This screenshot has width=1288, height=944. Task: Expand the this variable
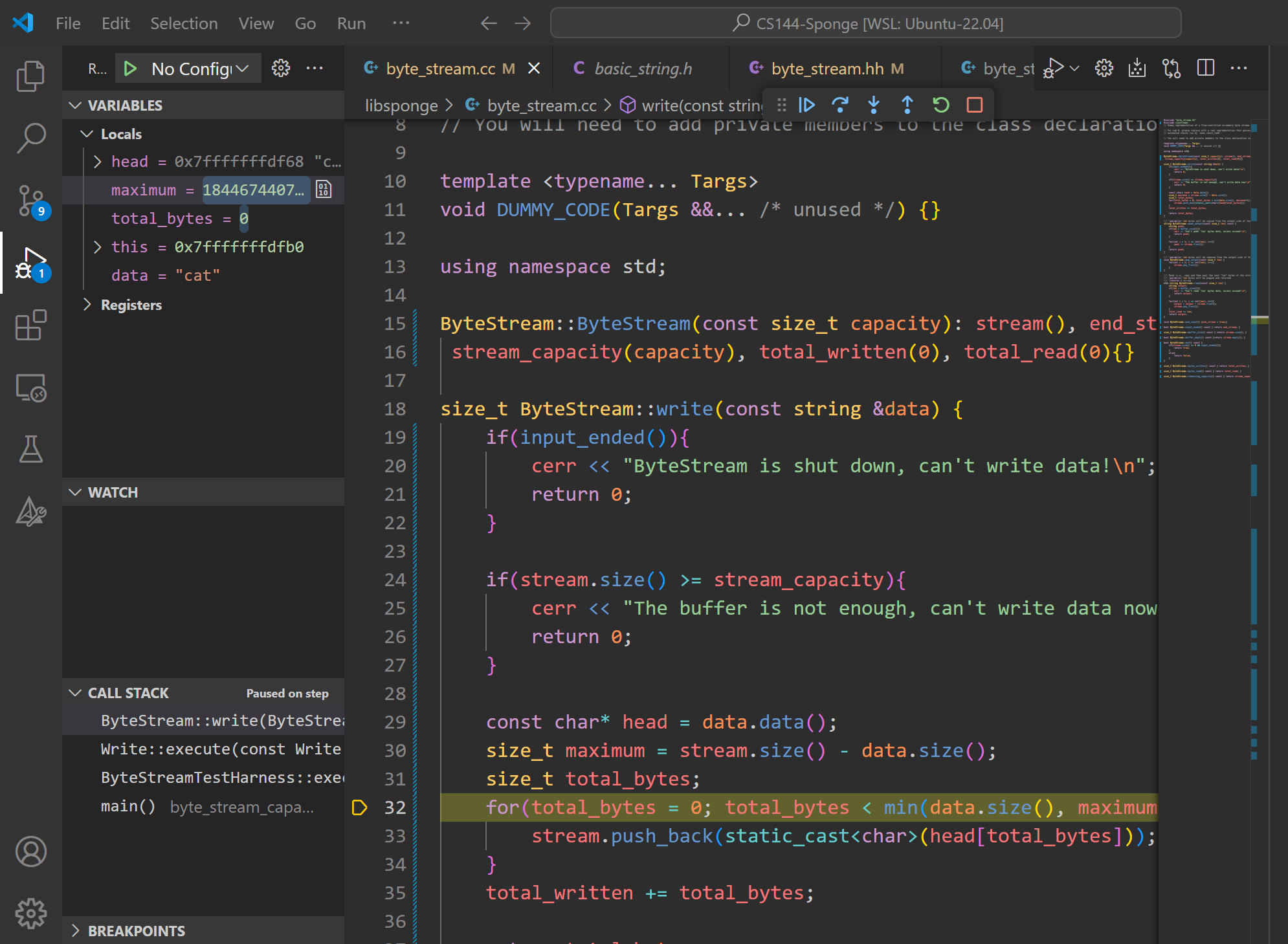point(97,247)
